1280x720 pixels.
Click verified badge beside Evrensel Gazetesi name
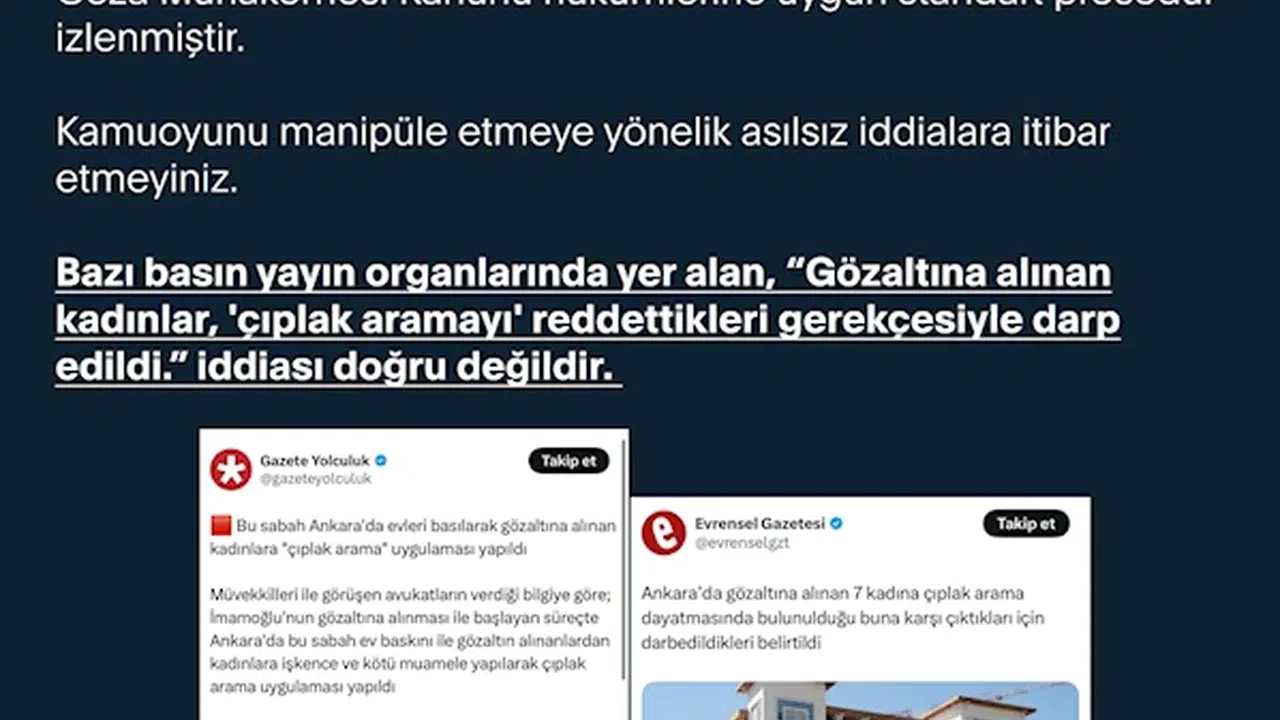click(836, 523)
